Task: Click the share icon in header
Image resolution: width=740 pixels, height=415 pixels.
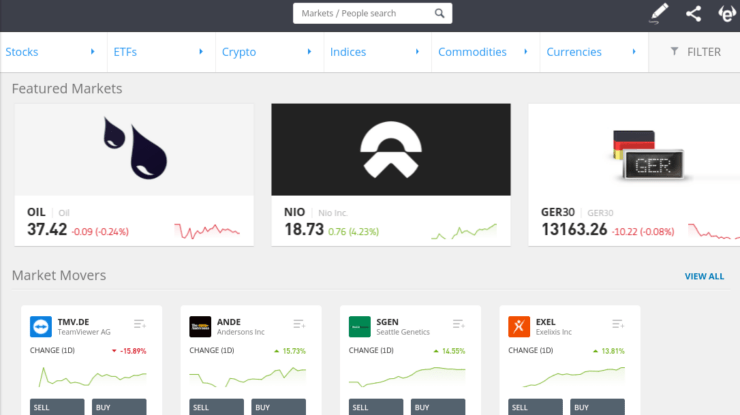Action: tap(693, 14)
